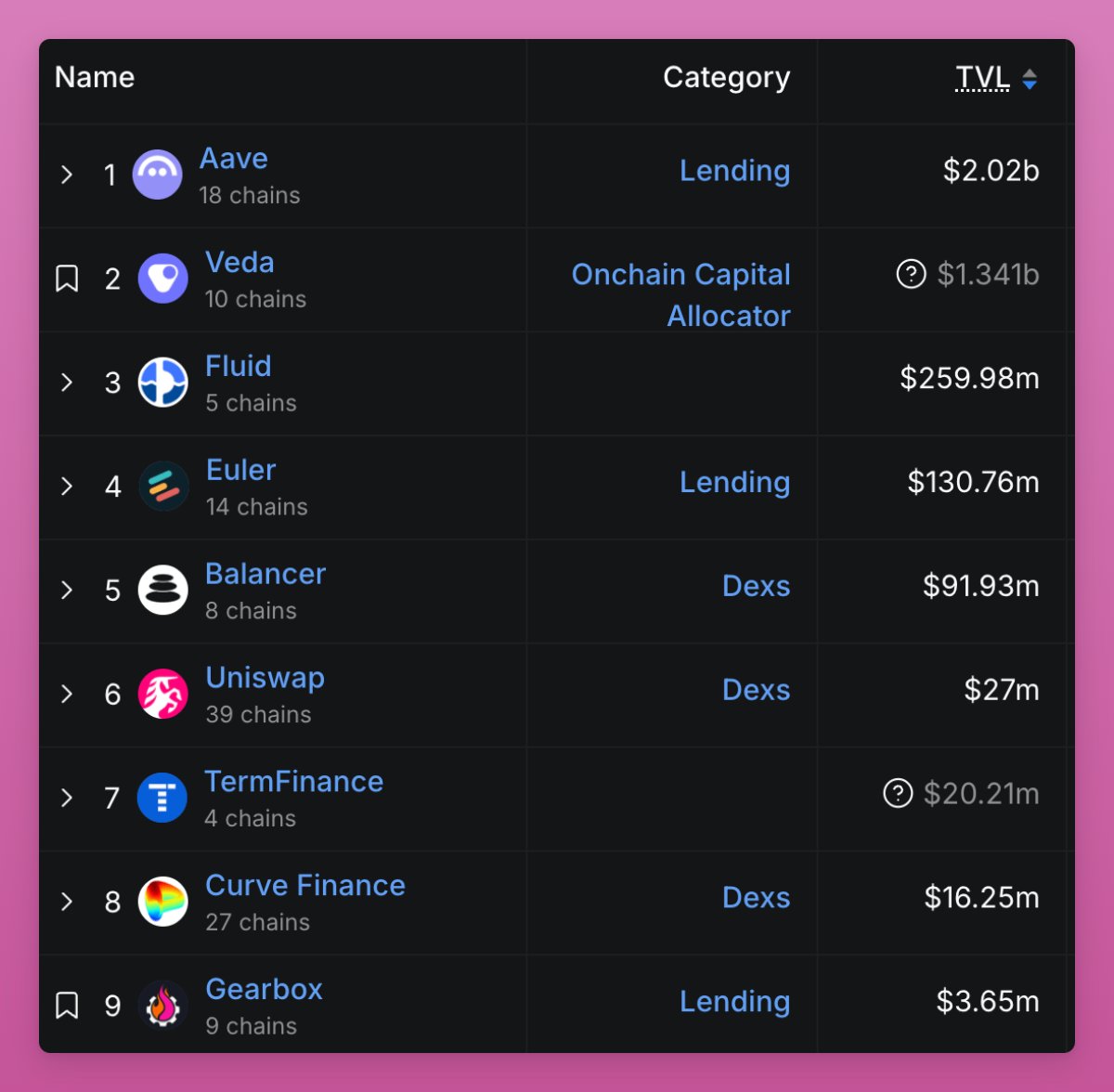Click the Gearbox flame logo icon
This screenshot has width=1114, height=1092.
tap(163, 1006)
